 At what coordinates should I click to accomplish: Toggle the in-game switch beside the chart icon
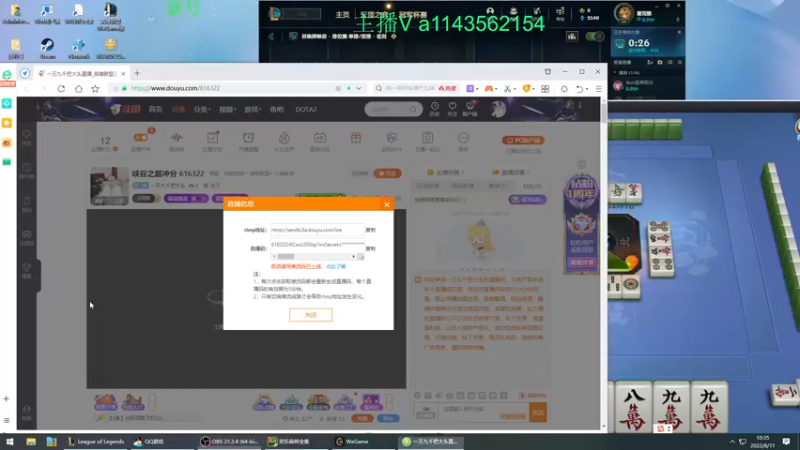[x=594, y=37]
